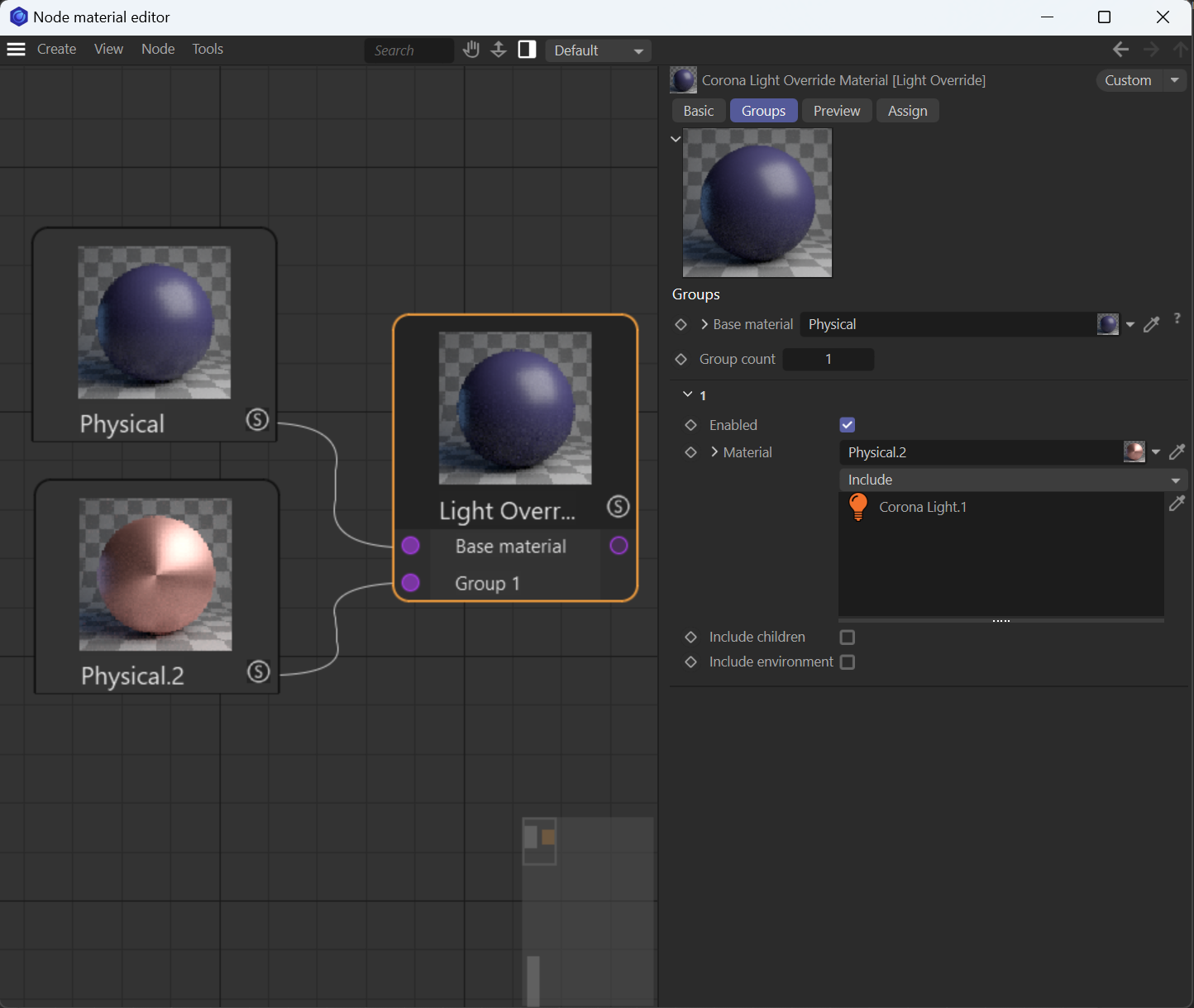Click the arrow beside Custom

coord(1174,80)
